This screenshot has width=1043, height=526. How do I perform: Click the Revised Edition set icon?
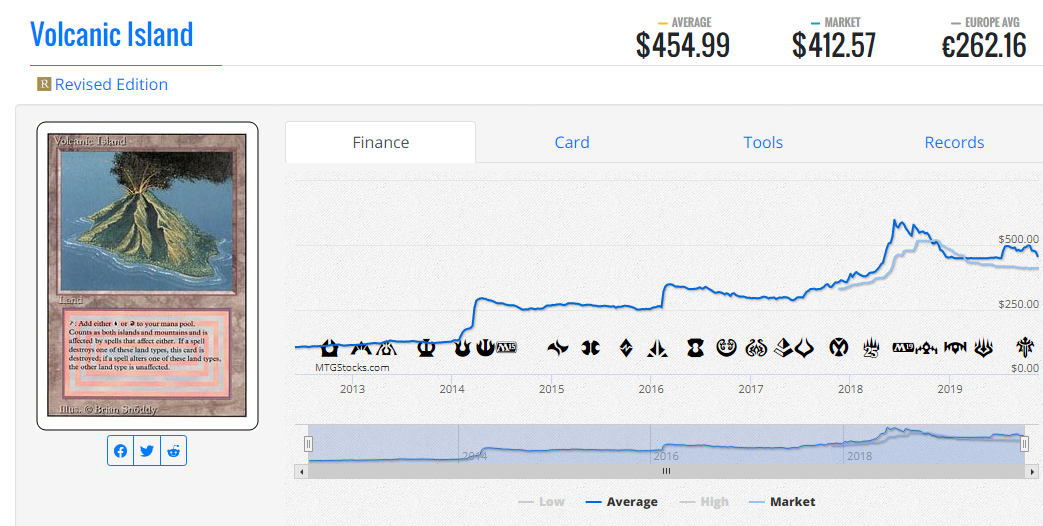44,84
